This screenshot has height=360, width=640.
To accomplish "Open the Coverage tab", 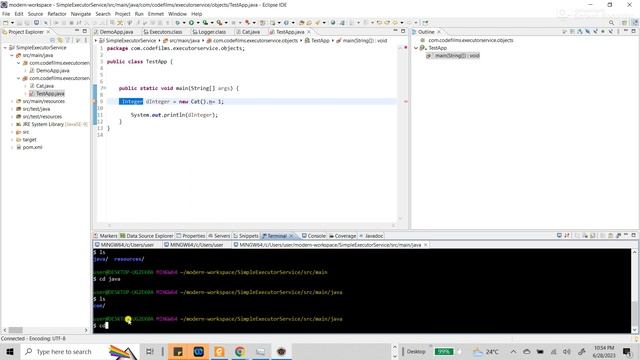I will click(342, 236).
